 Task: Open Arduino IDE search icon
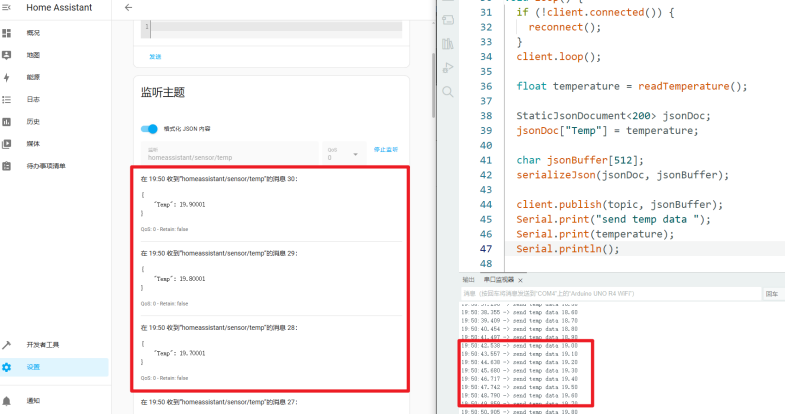point(448,91)
